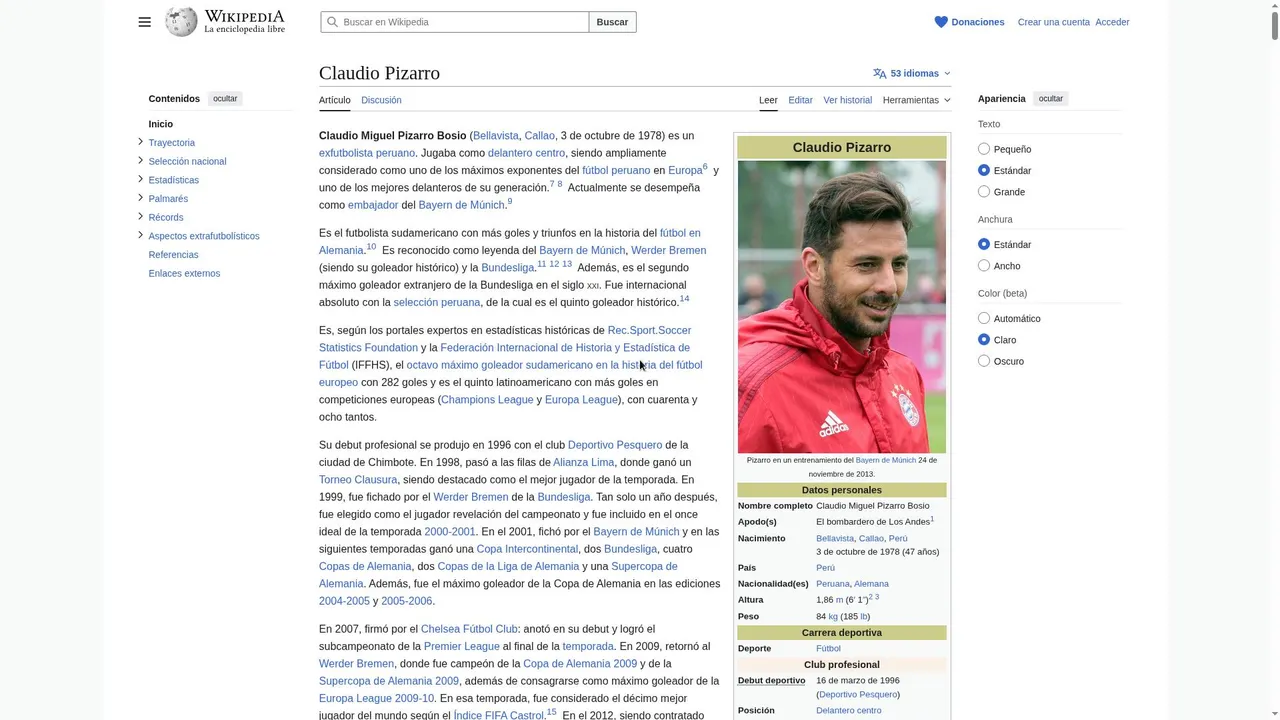This screenshot has width=1280, height=720.
Task: Select Estándar text size option
Action: tap(984, 170)
